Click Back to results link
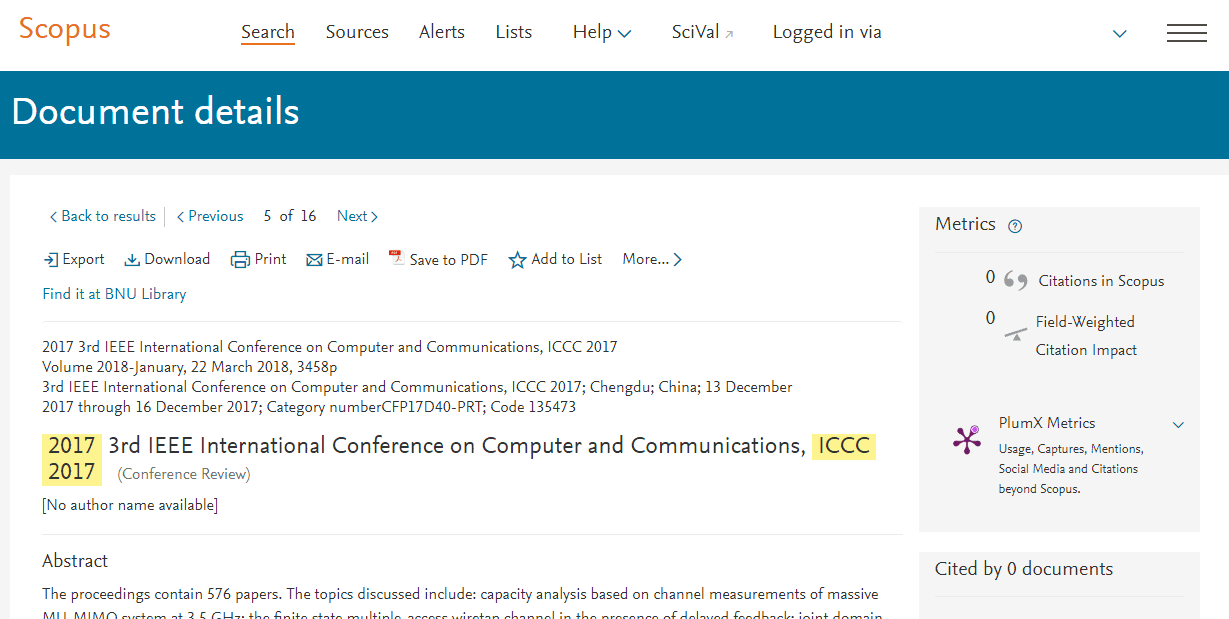 point(103,216)
